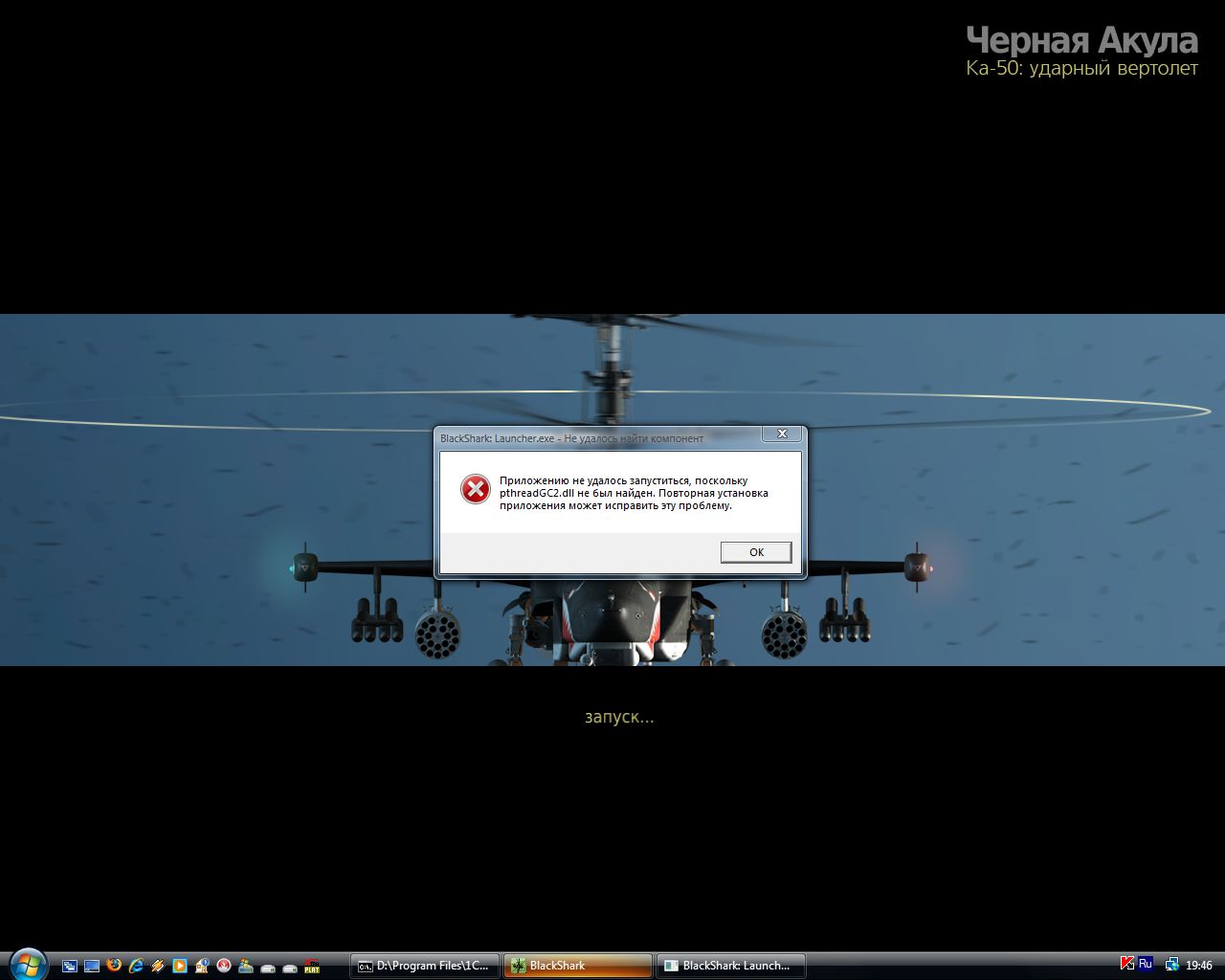Click the 'Черная Акула' title text

[1081, 40]
